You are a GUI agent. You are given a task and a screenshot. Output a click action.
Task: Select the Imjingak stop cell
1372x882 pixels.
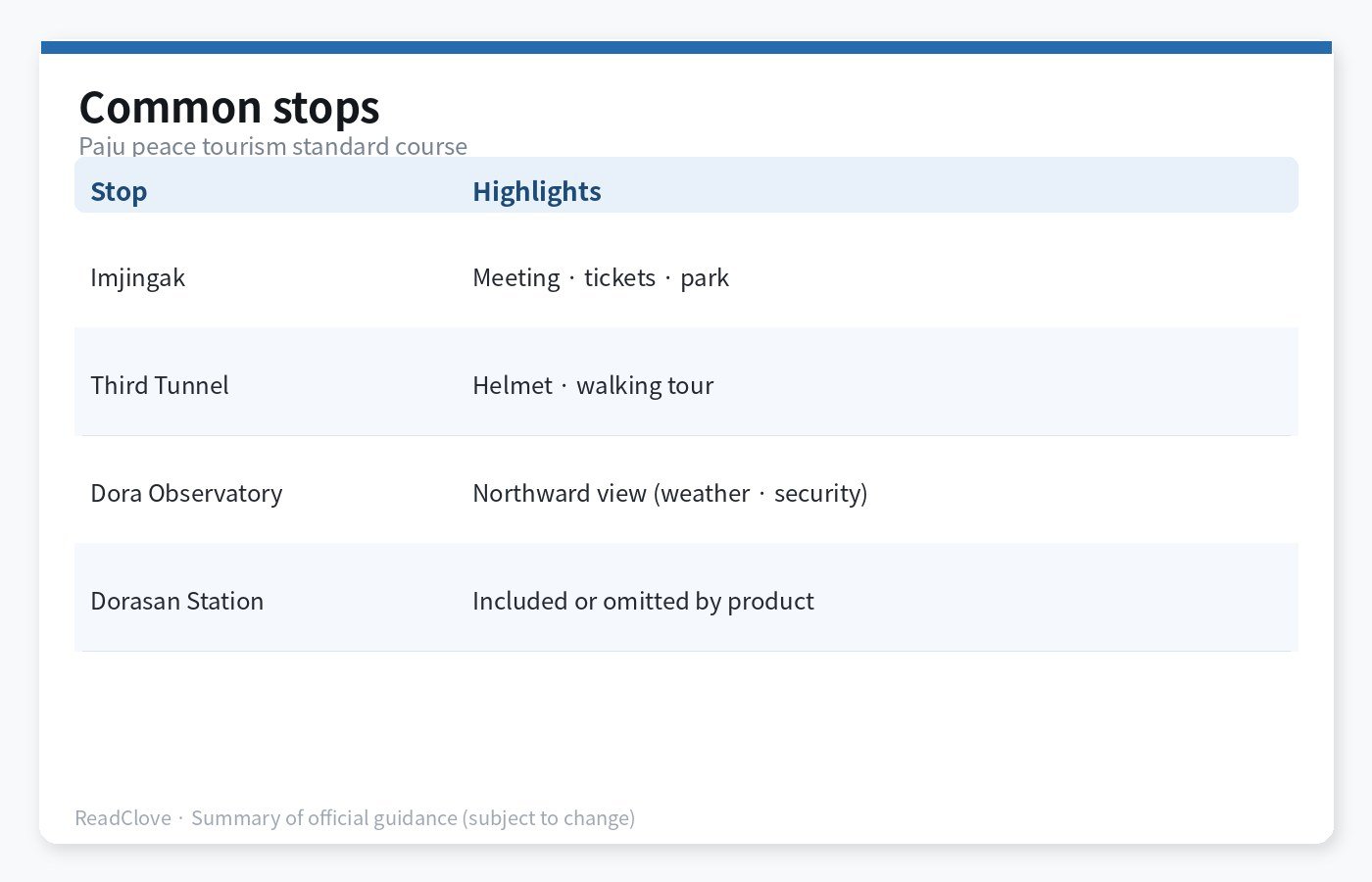(x=138, y=277)
